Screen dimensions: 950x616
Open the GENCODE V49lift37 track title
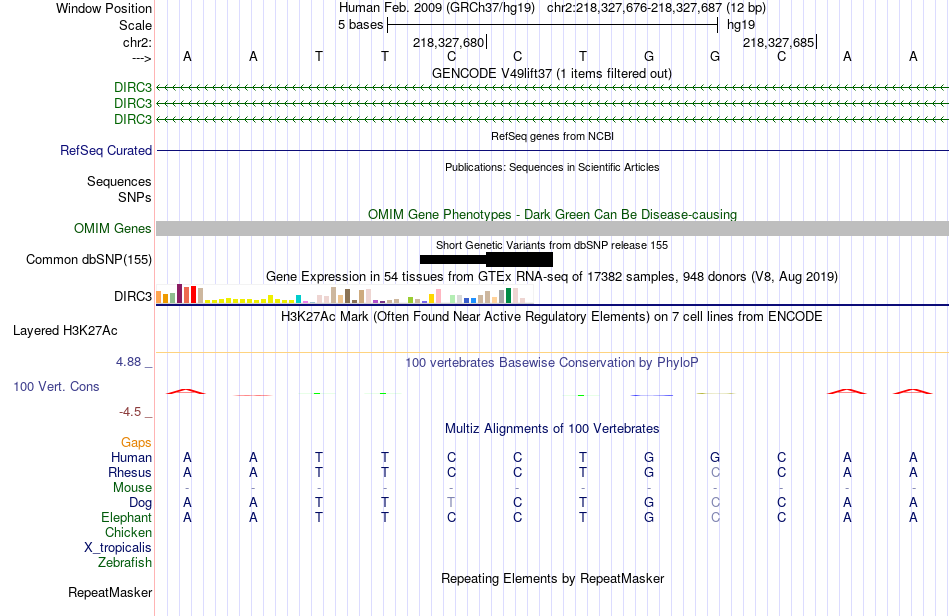pos(552,73)
